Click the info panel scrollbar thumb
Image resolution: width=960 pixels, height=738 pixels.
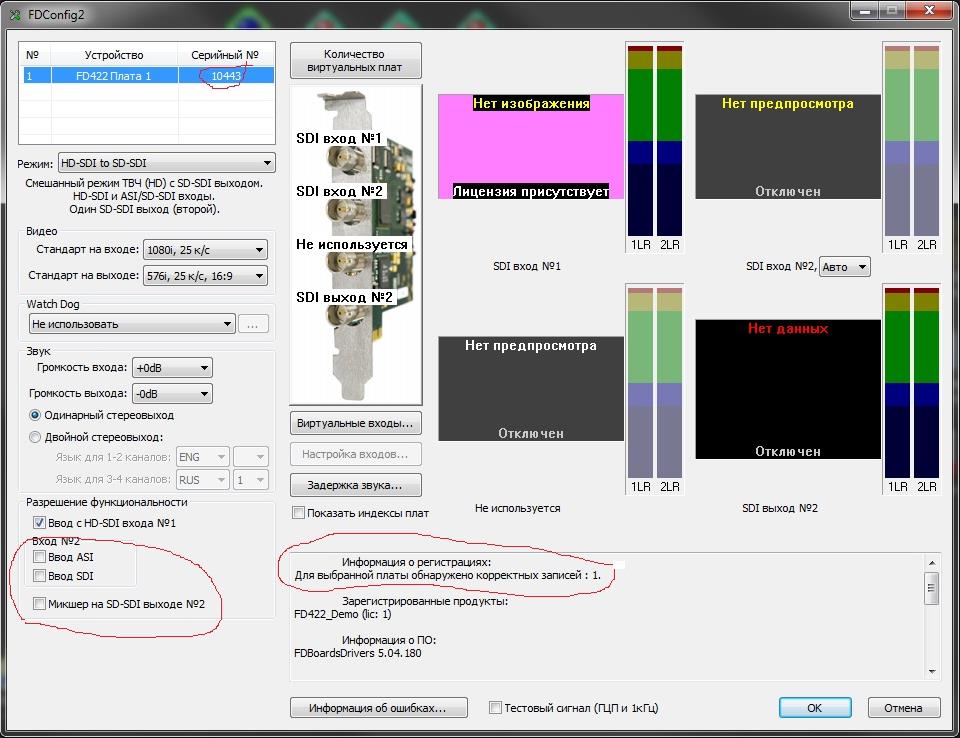[932, 588]
